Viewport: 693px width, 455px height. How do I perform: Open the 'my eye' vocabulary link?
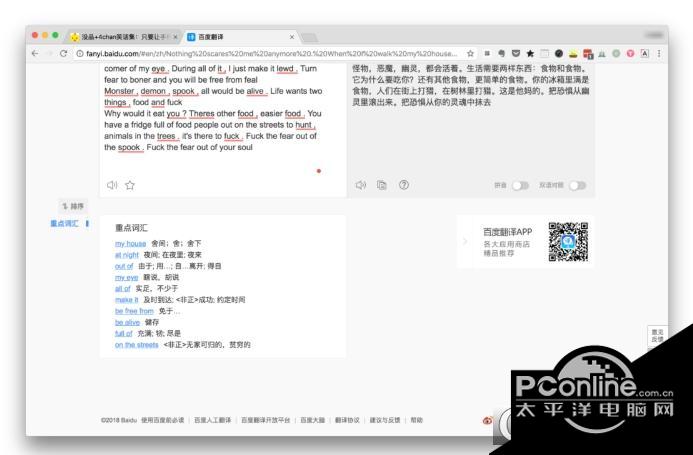126,277
